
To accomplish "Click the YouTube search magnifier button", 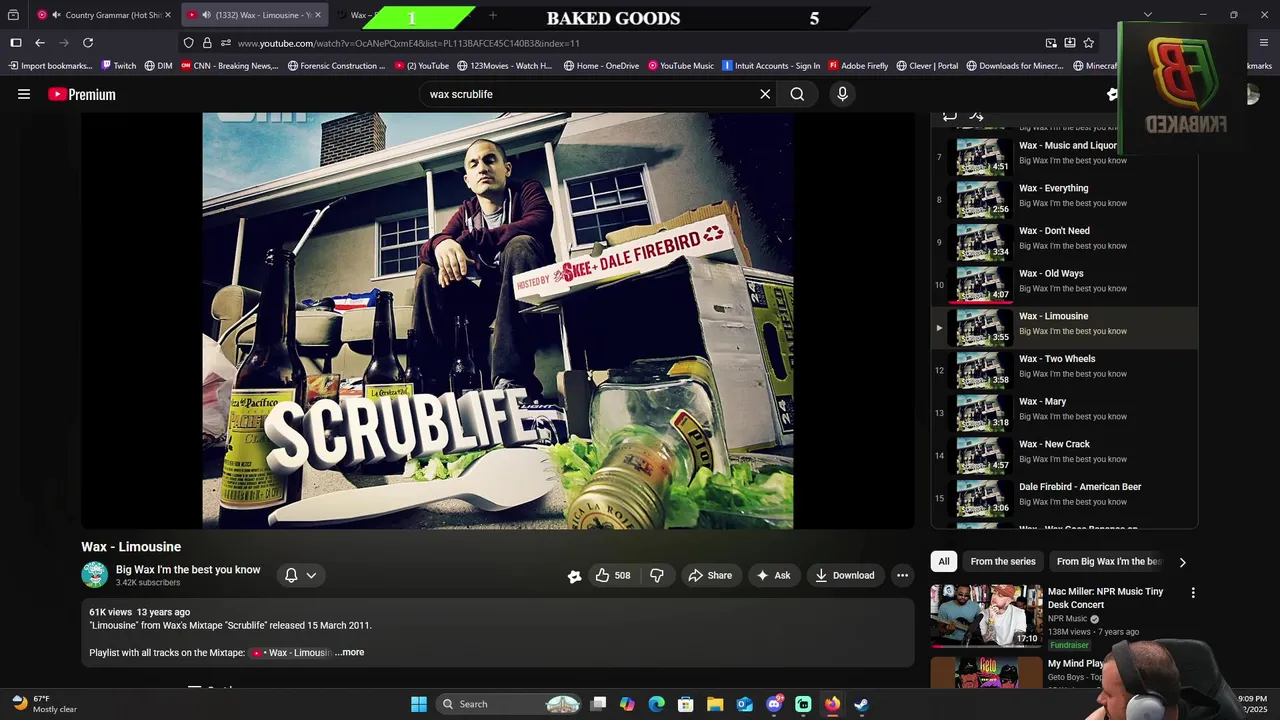I will (x=797, y=94).
